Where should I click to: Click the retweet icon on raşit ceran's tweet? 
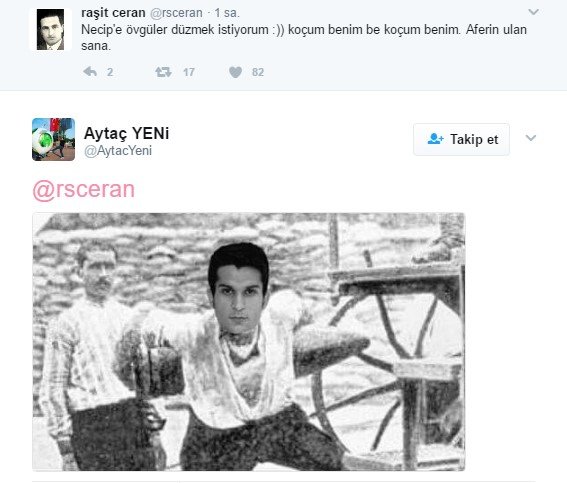163,72
